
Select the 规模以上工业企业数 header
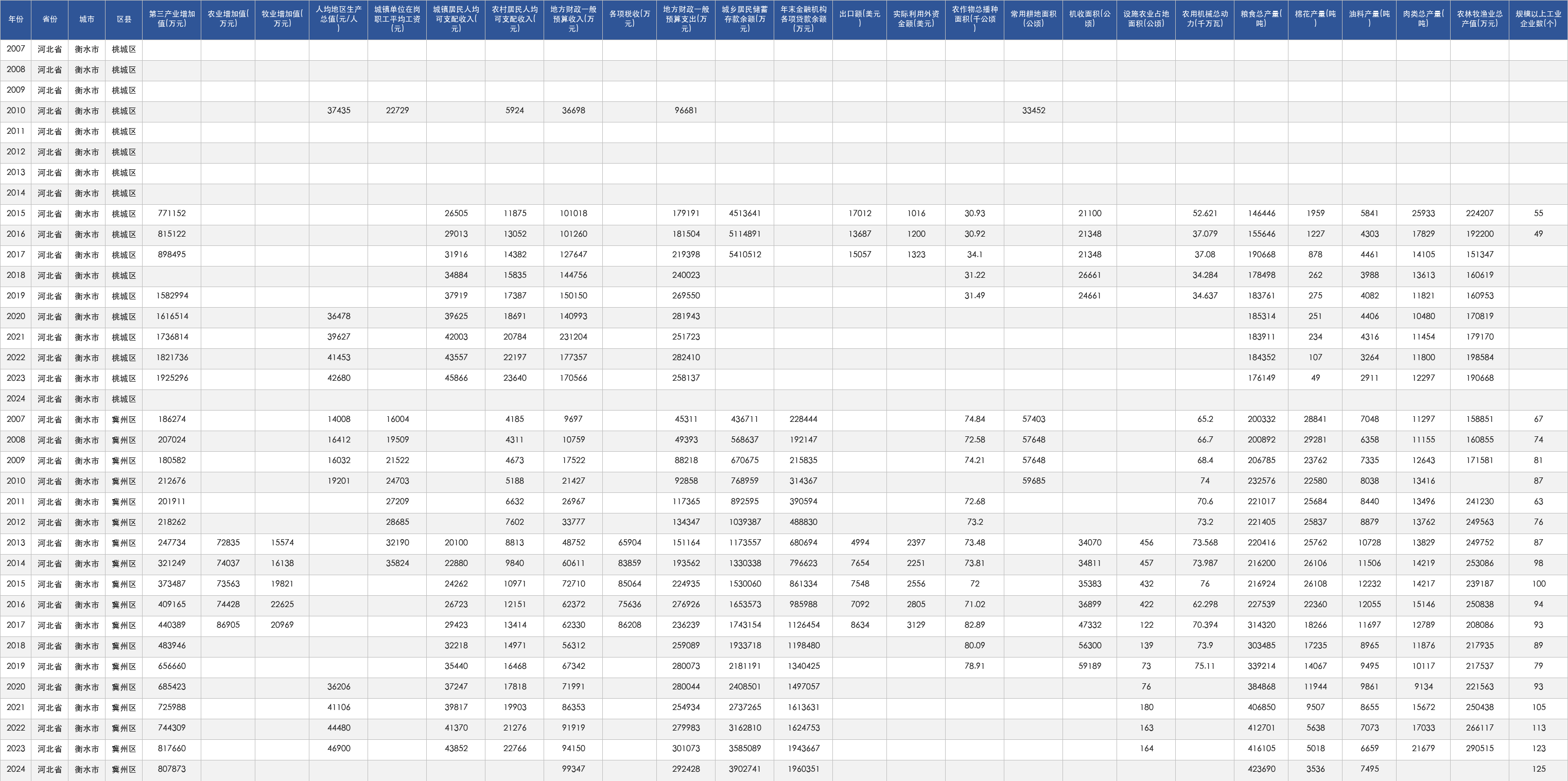pos(1538,20)
